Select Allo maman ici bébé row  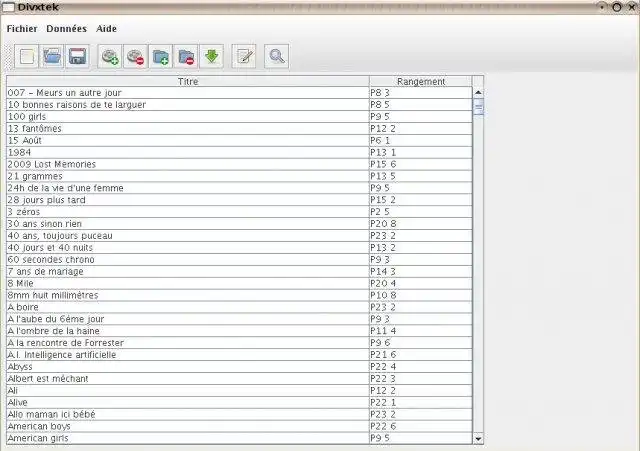[x=239, y=414]
